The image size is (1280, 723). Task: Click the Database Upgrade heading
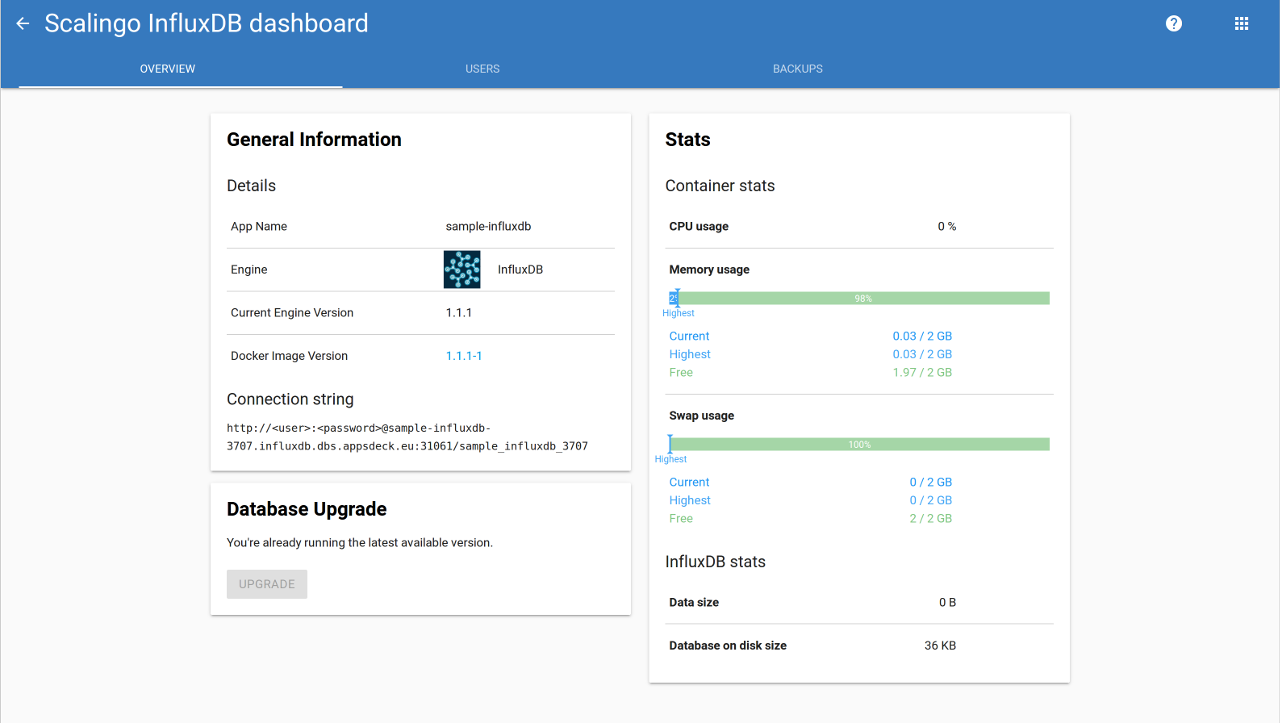click(307, 509)
